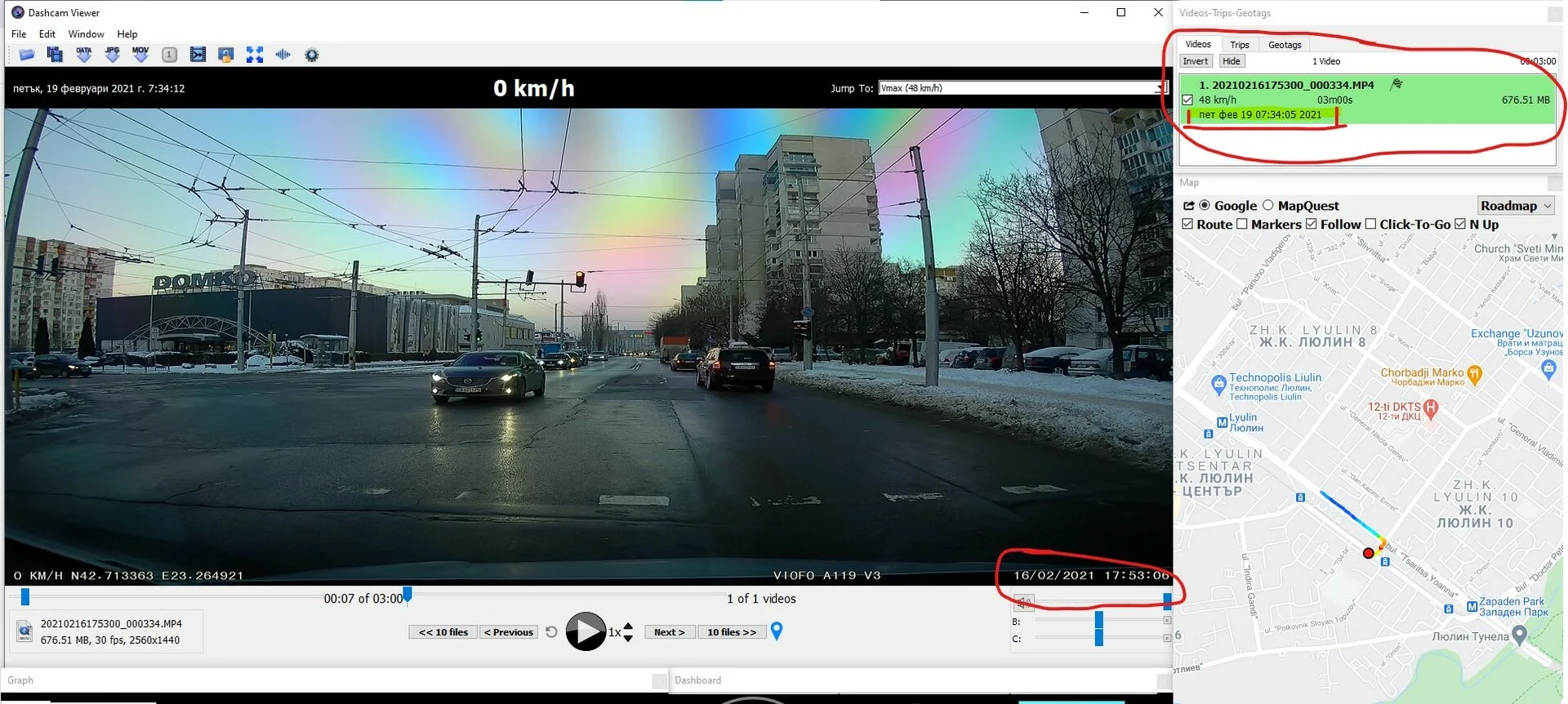
Task: Click the B brightness slider handle
Action: click(1099, 620)
